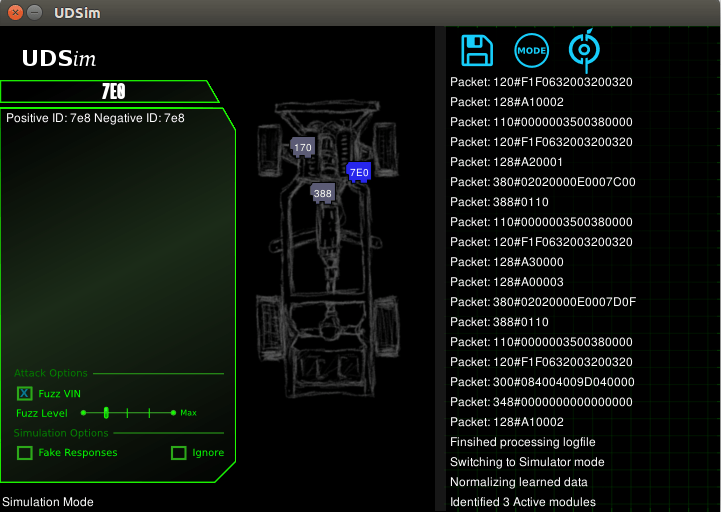Click the Positive ID 7e8 text line
The width and height of the screenshot is (721, 512).
(95, 118)
